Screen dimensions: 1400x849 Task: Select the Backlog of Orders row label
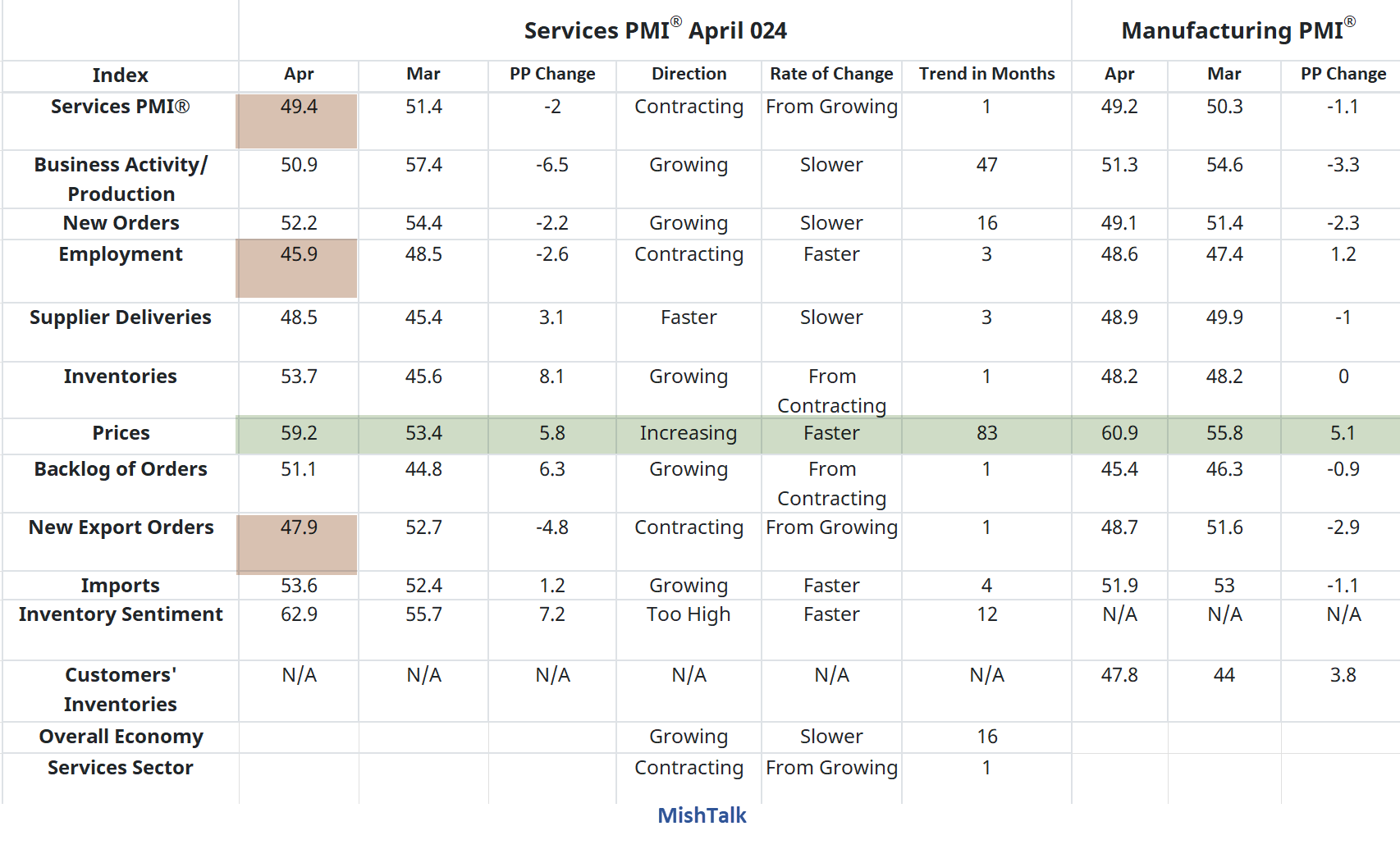pos(120,469)
